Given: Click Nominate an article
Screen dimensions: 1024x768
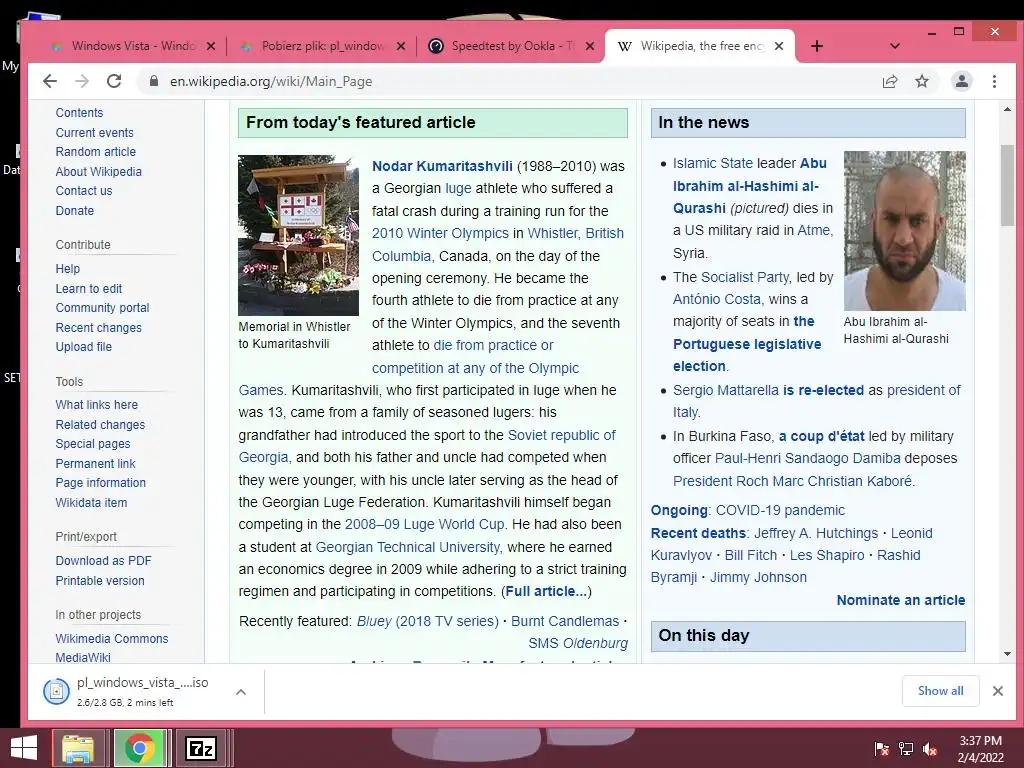Looking at the screenshot, I should coord(901,600).
